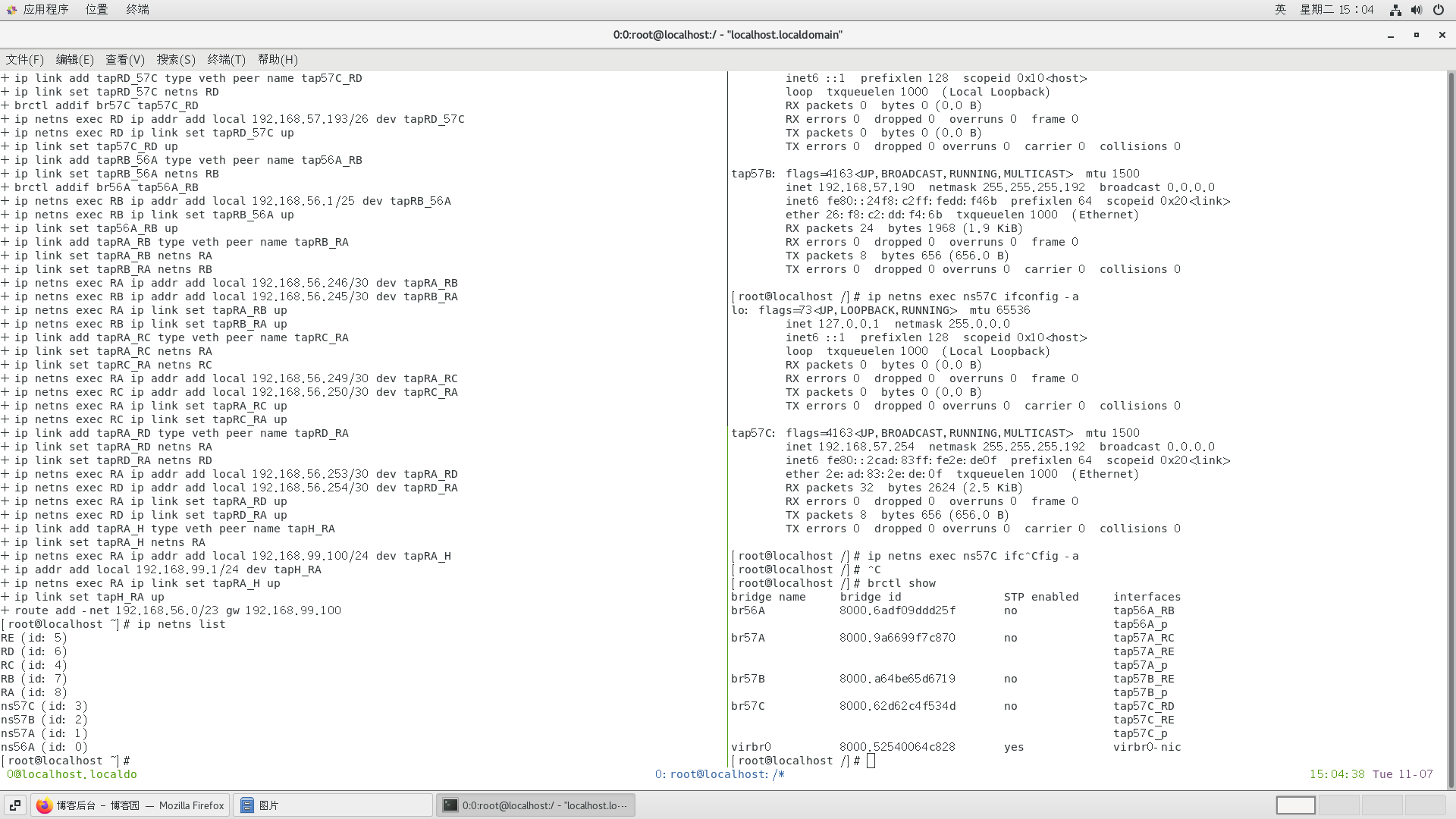Viewport: 1456px width, 819px height.
Task: Click the right pane prompt cursor
Action: coord(871,761)
